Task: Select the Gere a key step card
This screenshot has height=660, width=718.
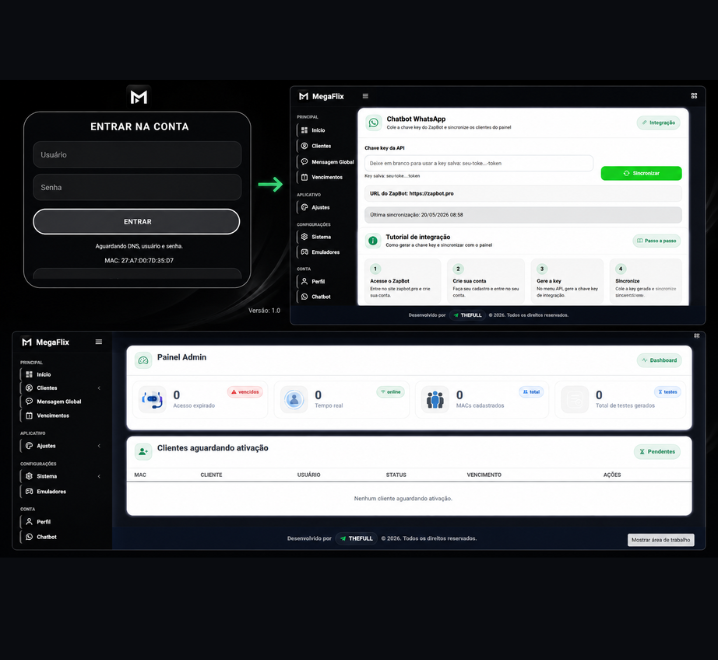Action: click(567, 281)
